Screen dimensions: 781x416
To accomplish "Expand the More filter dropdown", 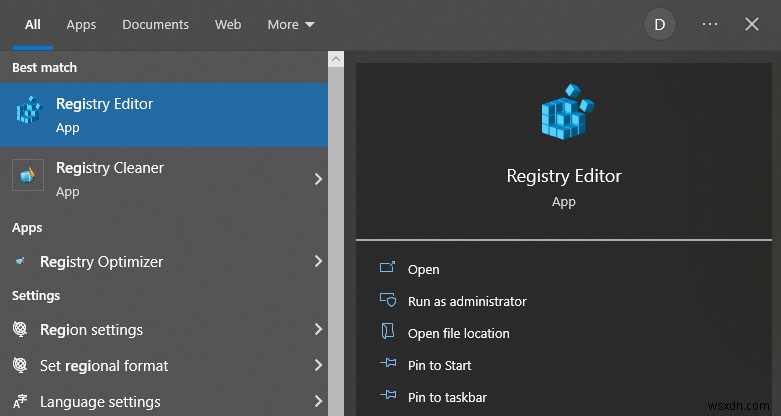I will [291, 25].
